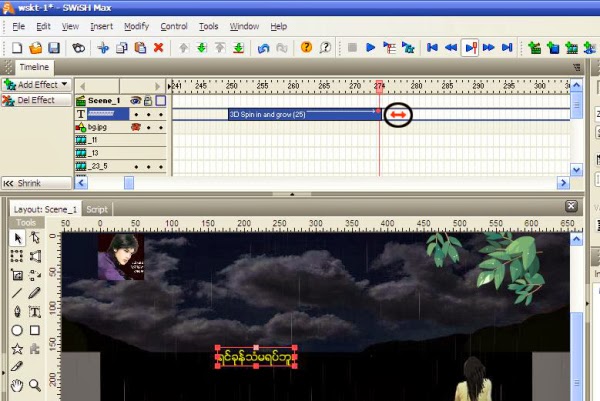Choose the Select arrow tool
Viewport: 600px width, 401px height.
17,238
